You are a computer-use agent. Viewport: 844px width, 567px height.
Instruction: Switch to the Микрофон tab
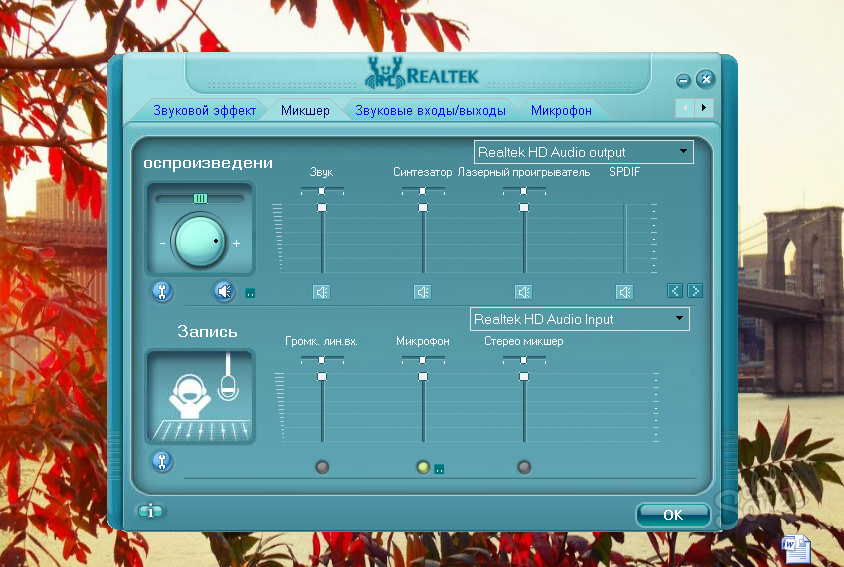pos(561,110)
